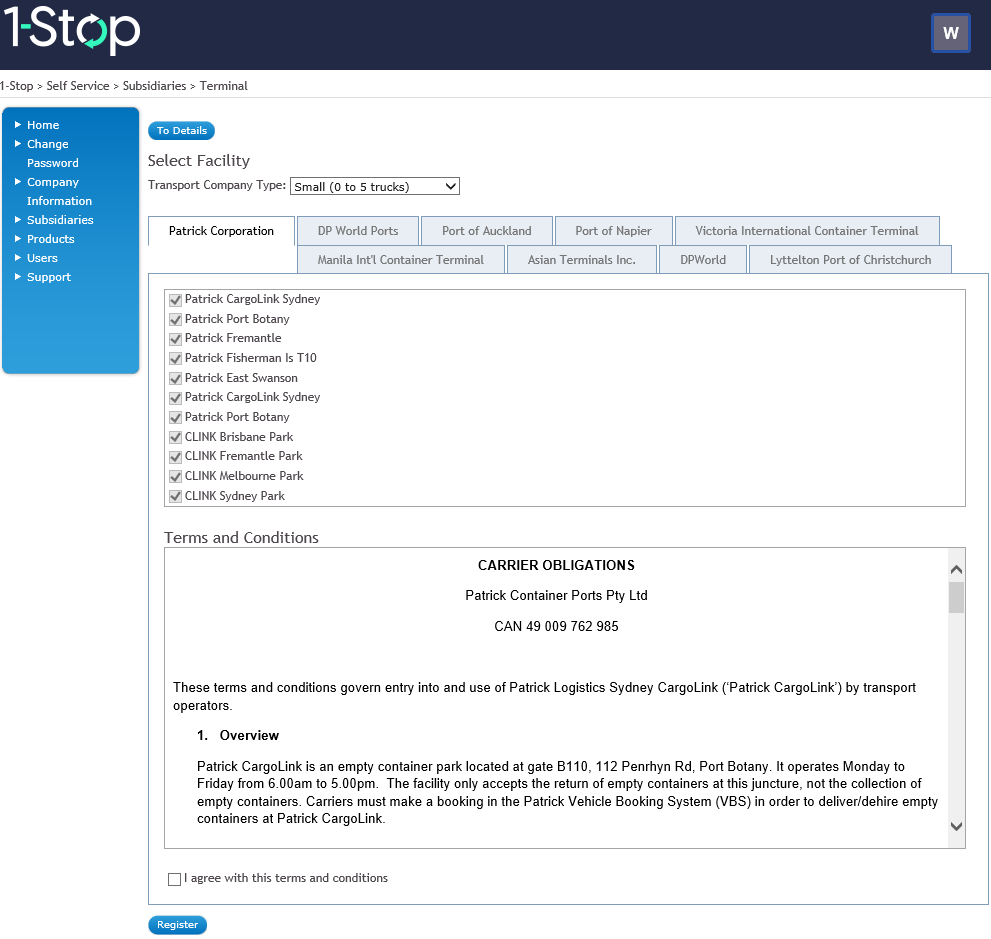Open the Subsidiaries sidebar menu link
The width and height of the screenshot is (991, 939).
[x=60, y=220]
